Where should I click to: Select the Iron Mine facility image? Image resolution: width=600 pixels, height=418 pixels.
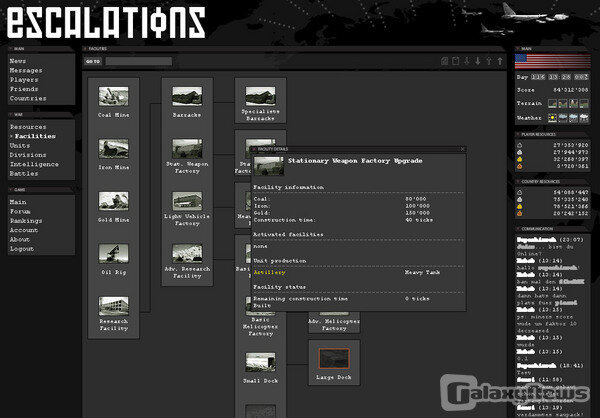coord(113,149)
